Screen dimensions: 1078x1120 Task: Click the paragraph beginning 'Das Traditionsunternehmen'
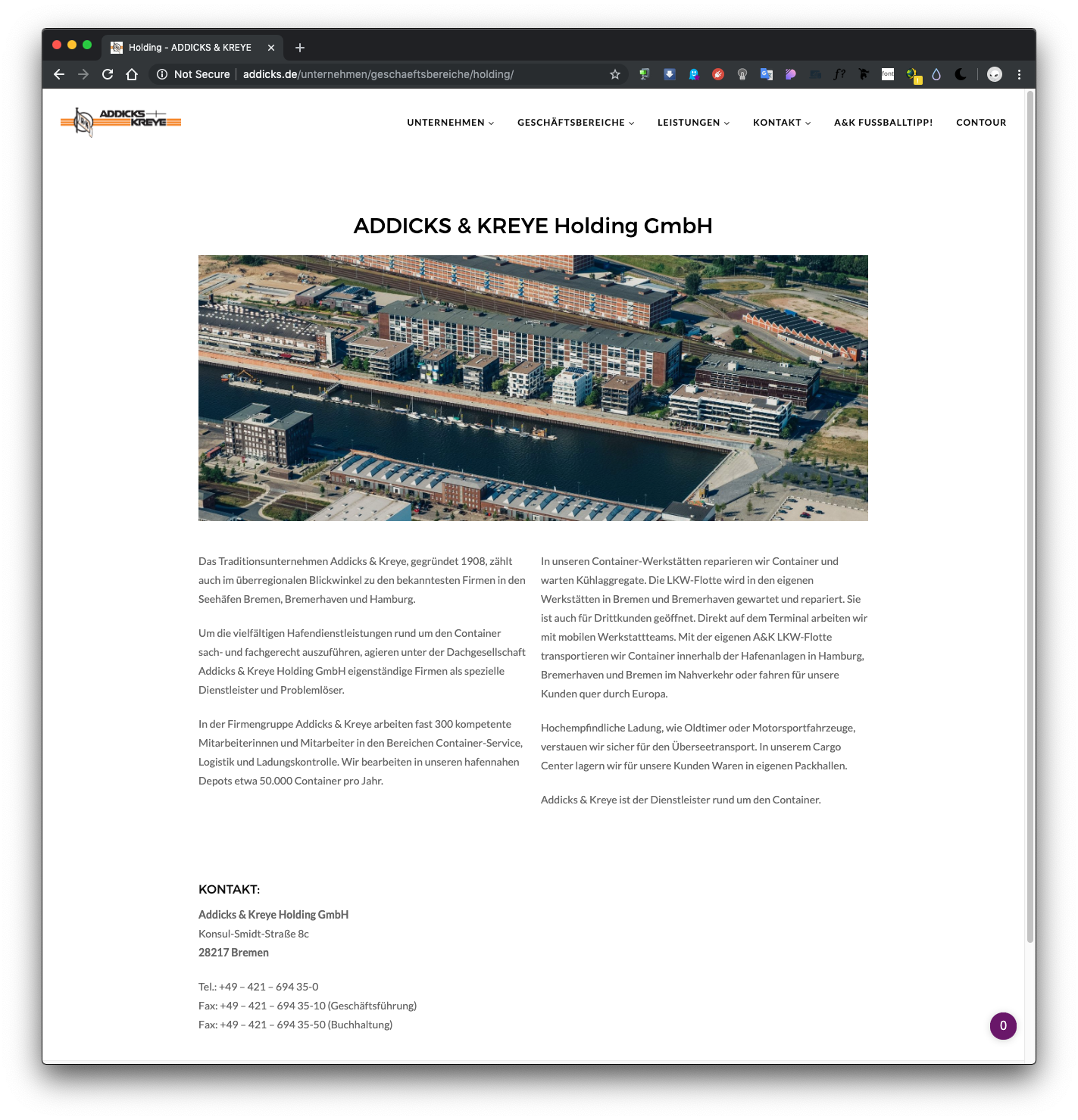[362, 580]
